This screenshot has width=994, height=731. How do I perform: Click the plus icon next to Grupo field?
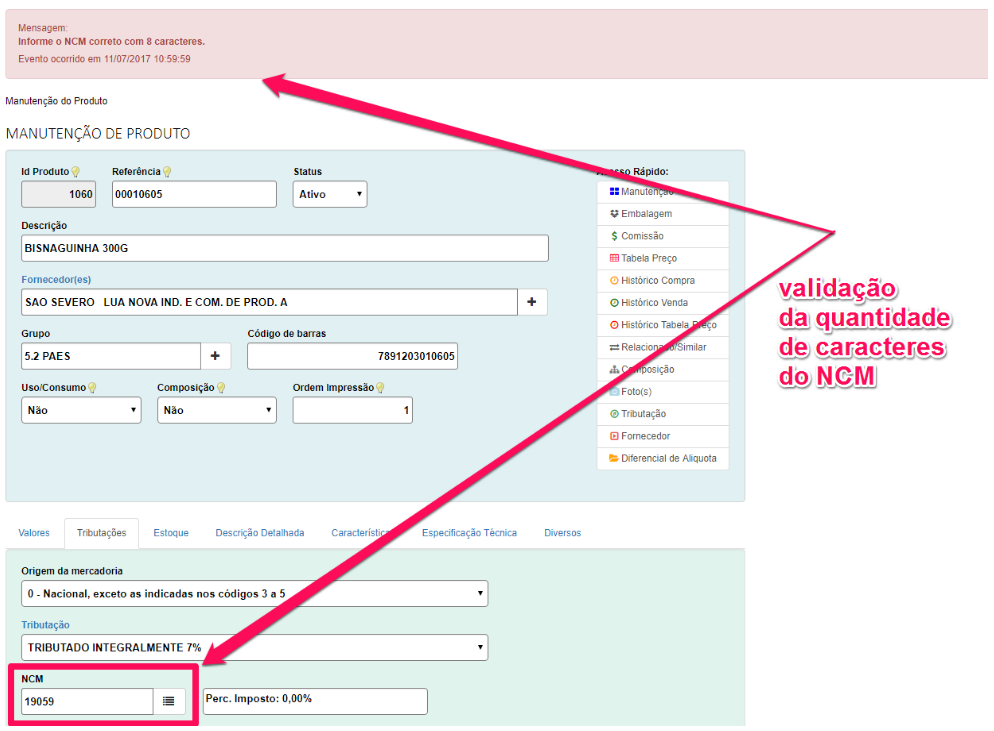click(215, 356)
